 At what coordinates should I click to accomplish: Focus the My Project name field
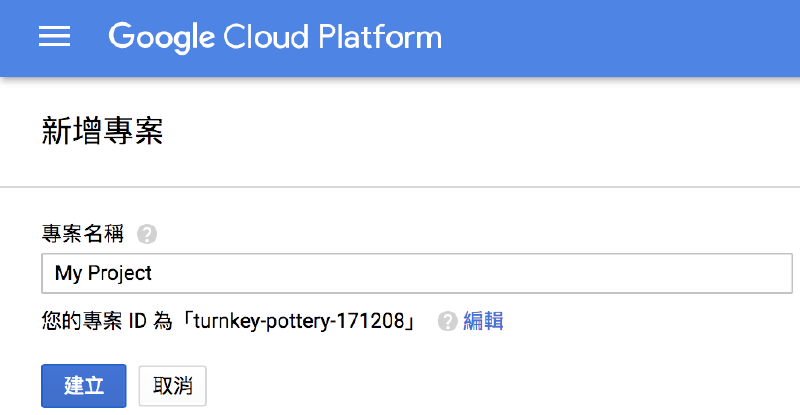pos(400,273)
